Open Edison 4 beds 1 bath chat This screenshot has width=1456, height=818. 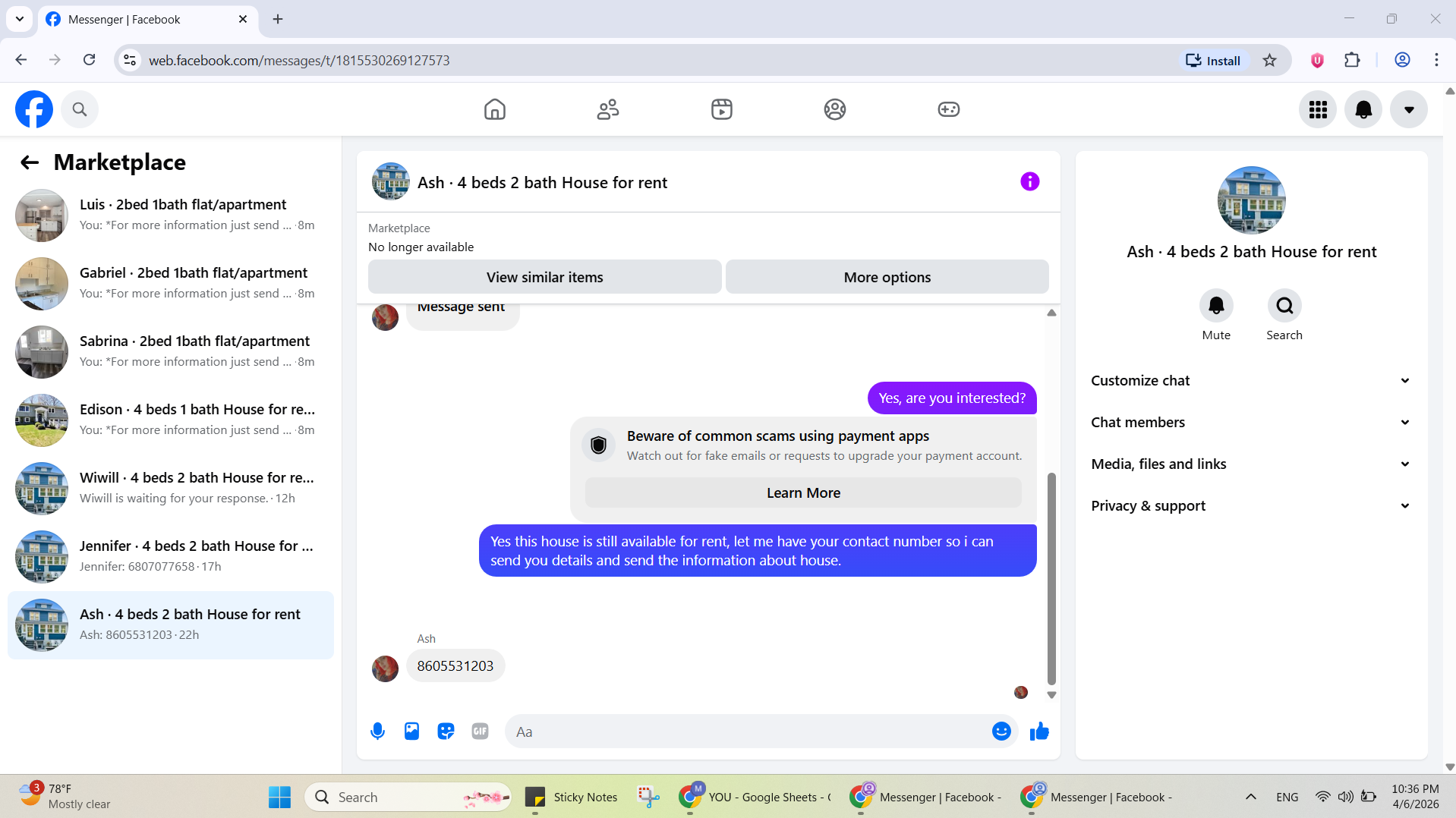point(171,420)
